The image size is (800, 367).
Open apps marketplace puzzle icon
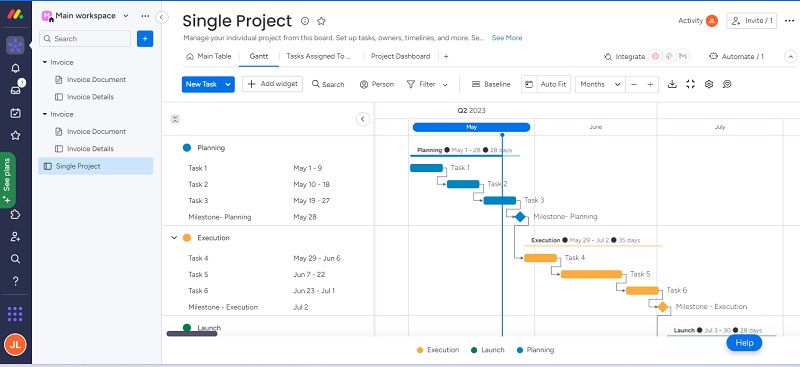(x=15, y=214)
